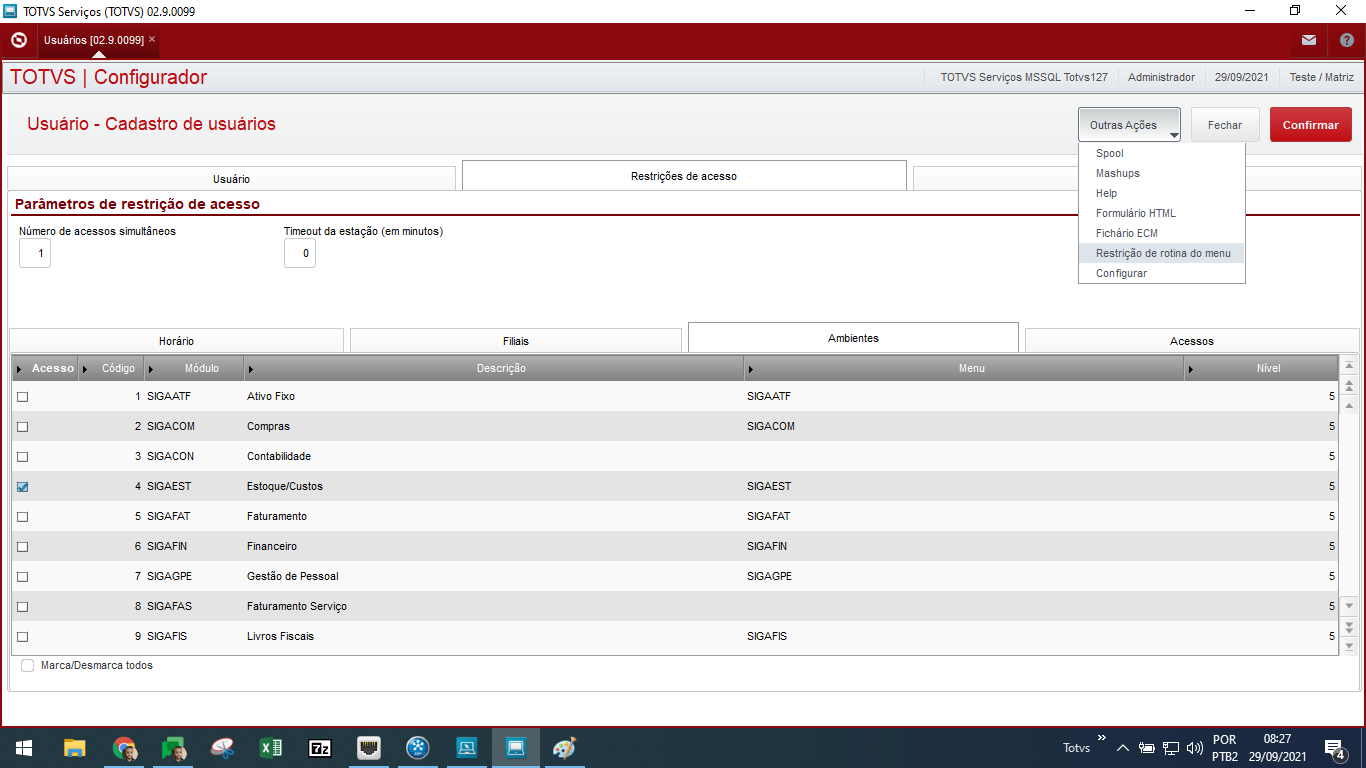
Task: Click the arrow on the Menu column header
Action: click(750, 369)
